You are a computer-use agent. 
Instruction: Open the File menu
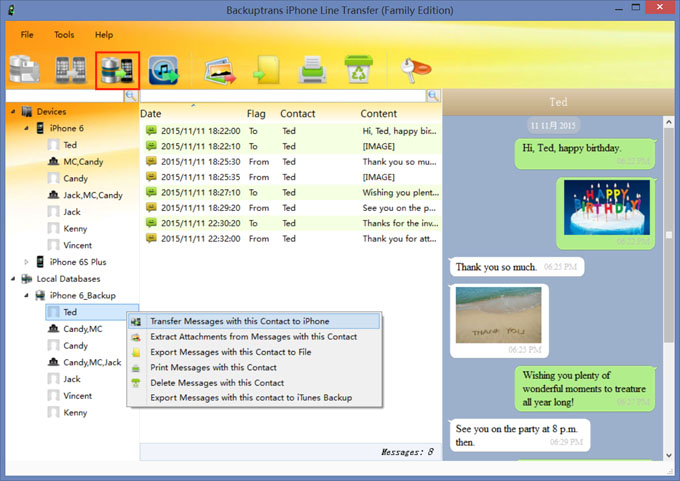[27, 35]
